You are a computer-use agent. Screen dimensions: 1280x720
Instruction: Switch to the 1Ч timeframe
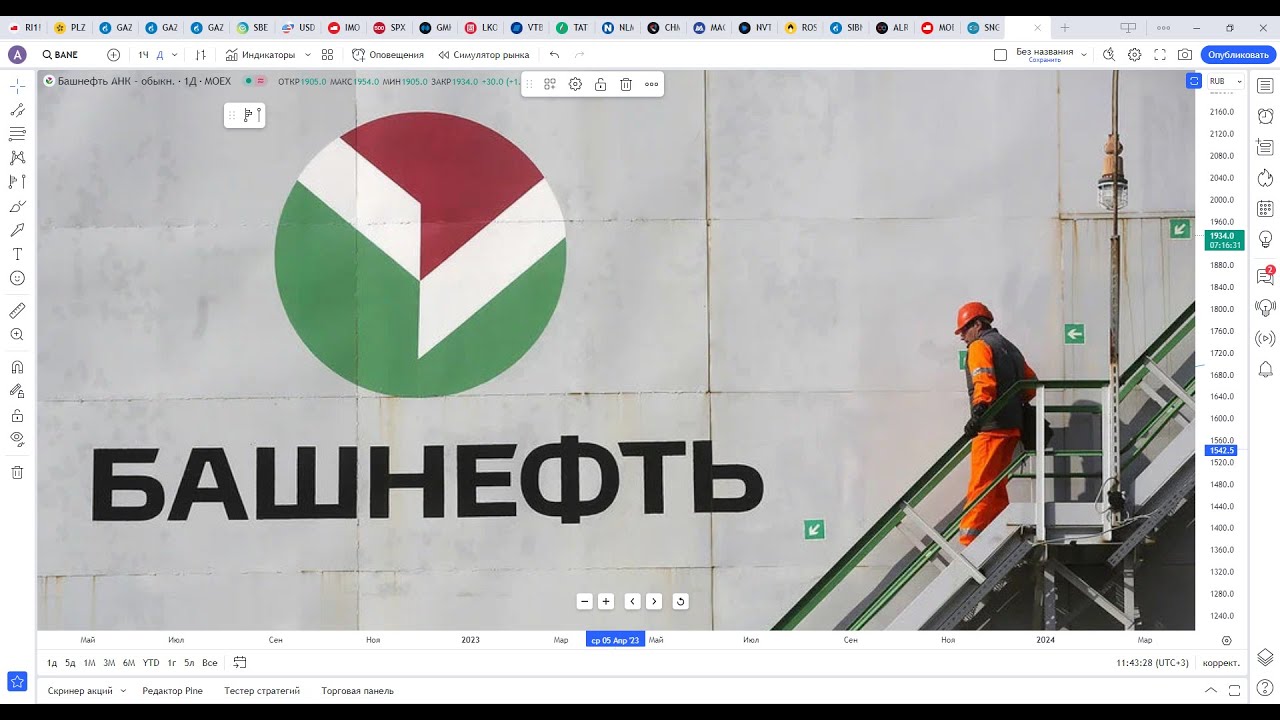144,55
